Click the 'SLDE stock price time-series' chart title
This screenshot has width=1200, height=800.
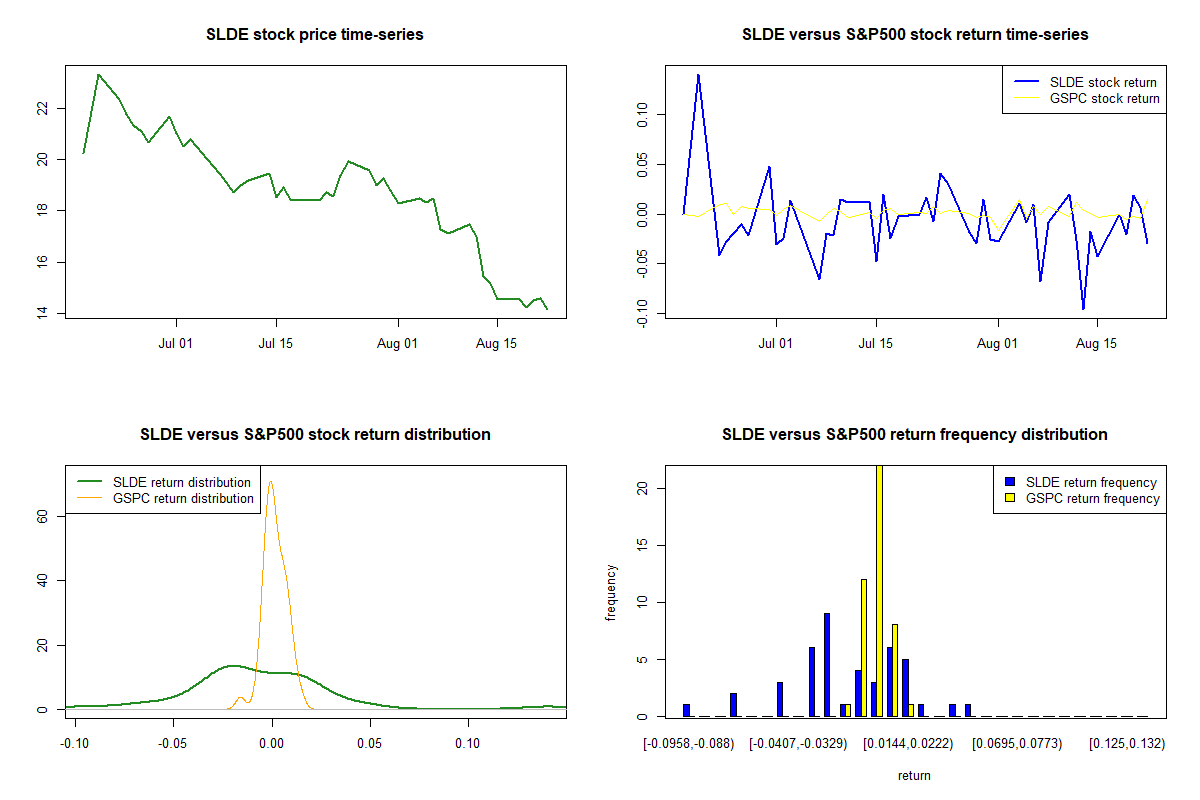click(315, 35)
